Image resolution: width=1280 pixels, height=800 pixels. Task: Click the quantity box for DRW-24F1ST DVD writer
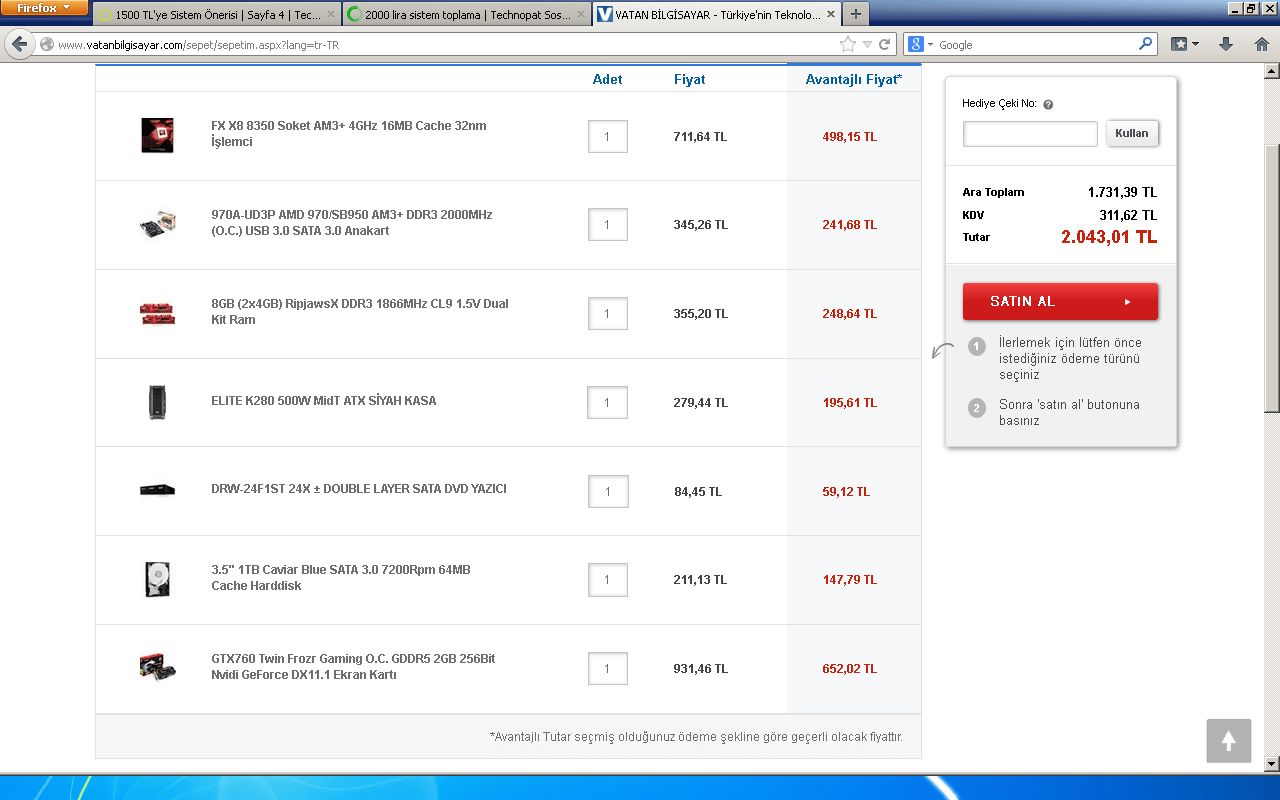tap(608, 492)
